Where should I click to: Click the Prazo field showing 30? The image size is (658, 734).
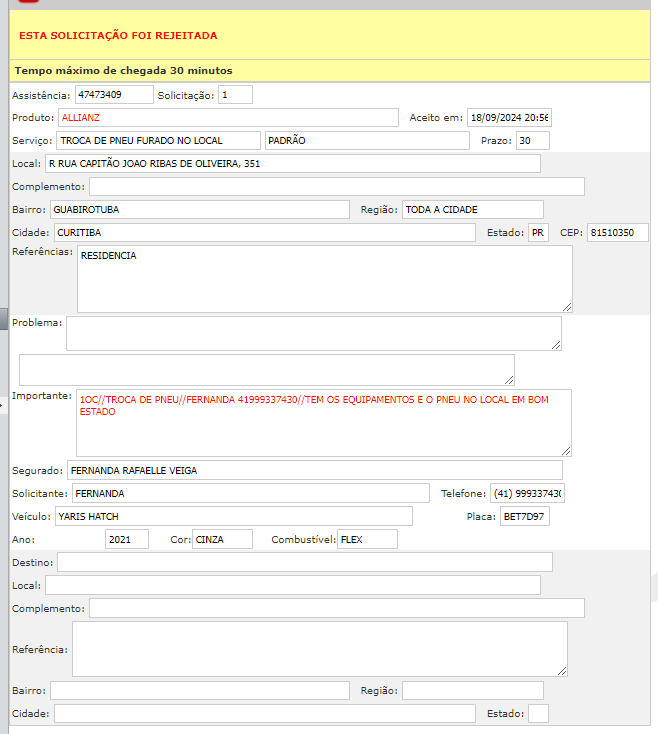[532, 141]
